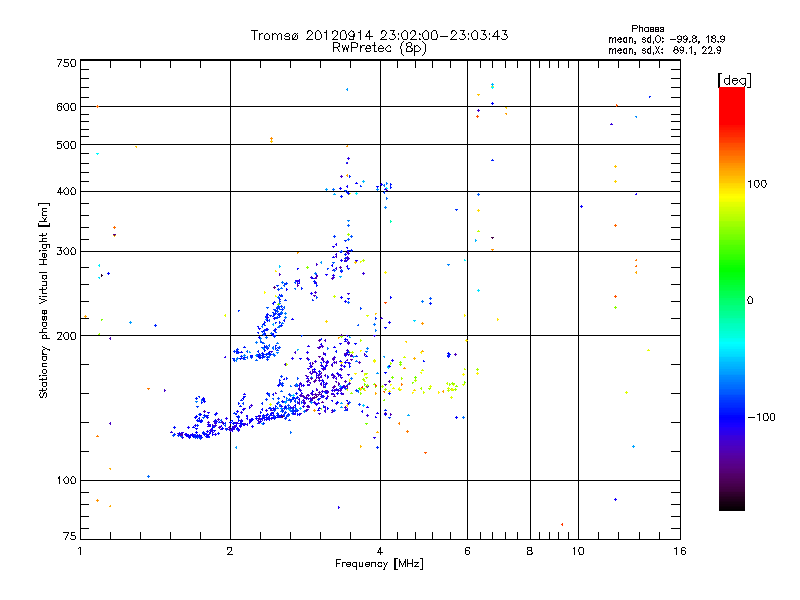Click the colorbar '-100' tick label
This screenshot has height=600, width=800.
[x=761, y=417]
